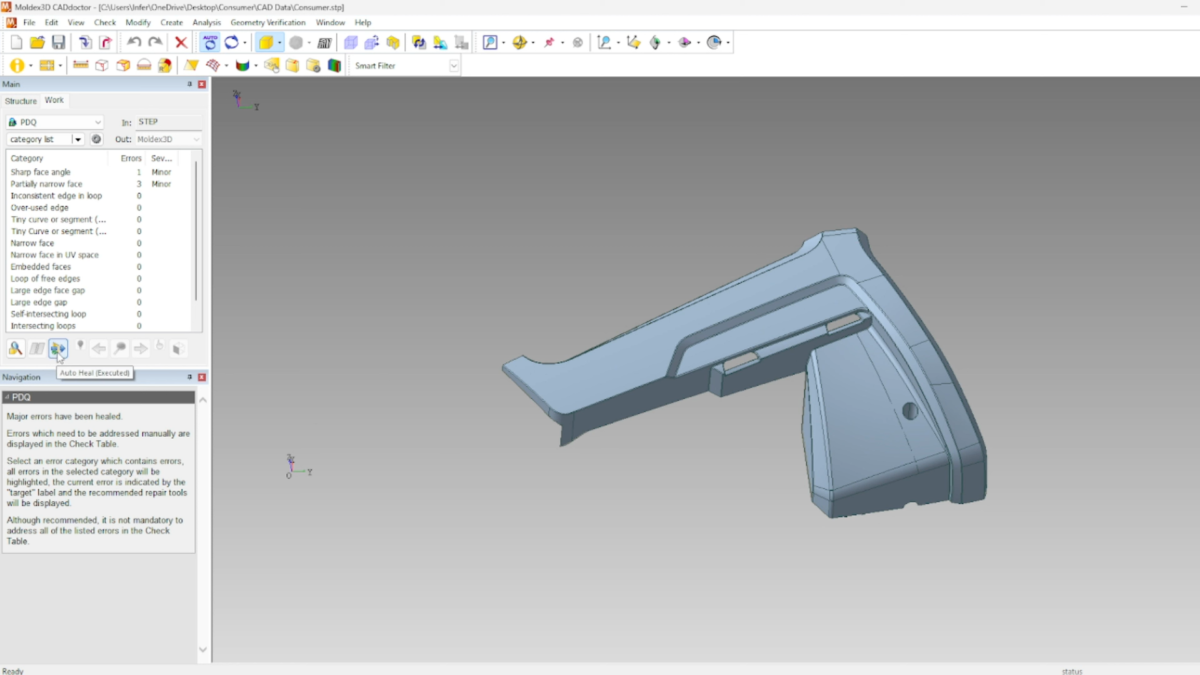Select the Embedded faces row
Viewport: 1200px width, 675px height.
[x=100, y=267]
